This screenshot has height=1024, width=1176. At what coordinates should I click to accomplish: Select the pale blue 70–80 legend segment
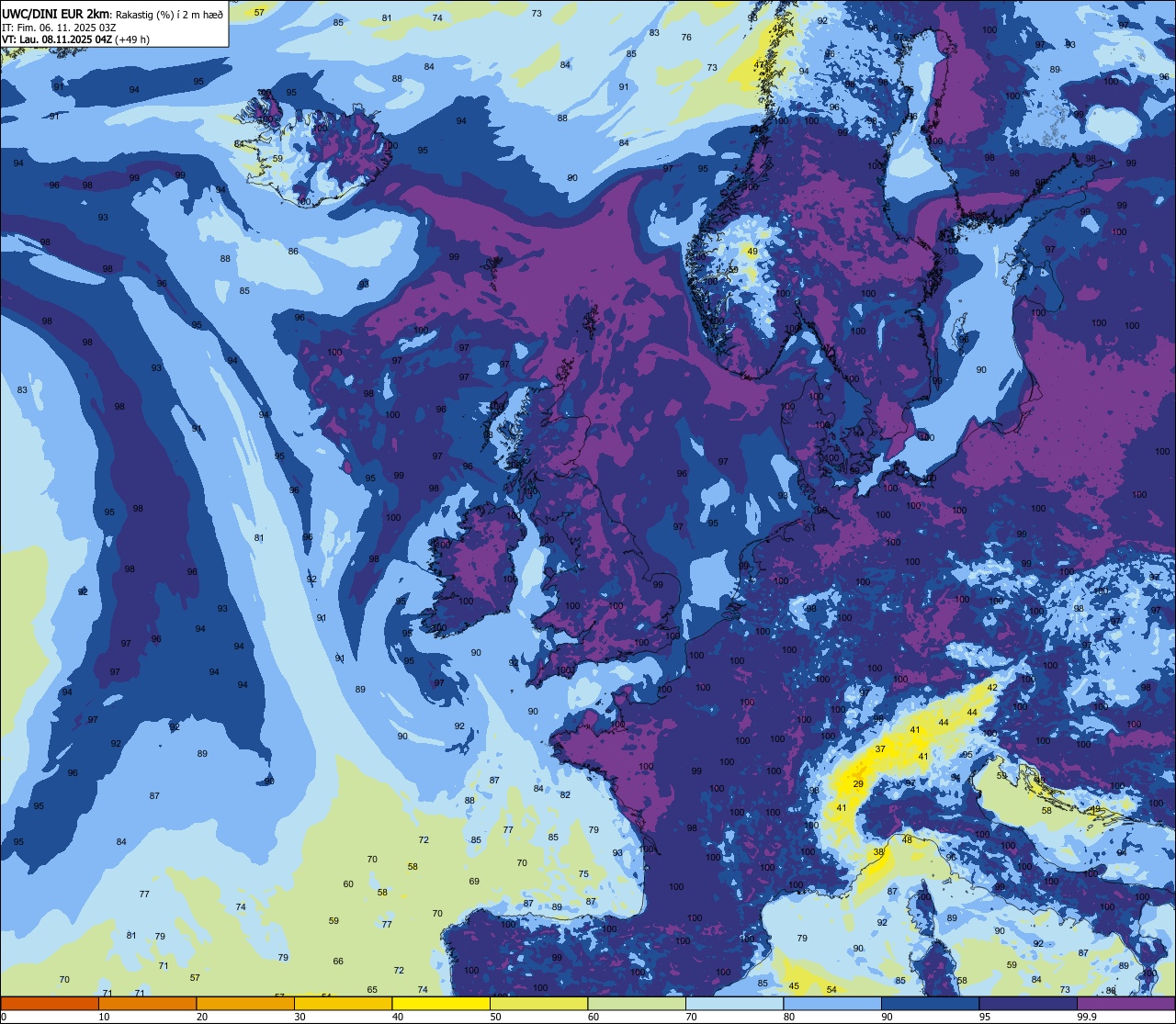(734, 1004)
